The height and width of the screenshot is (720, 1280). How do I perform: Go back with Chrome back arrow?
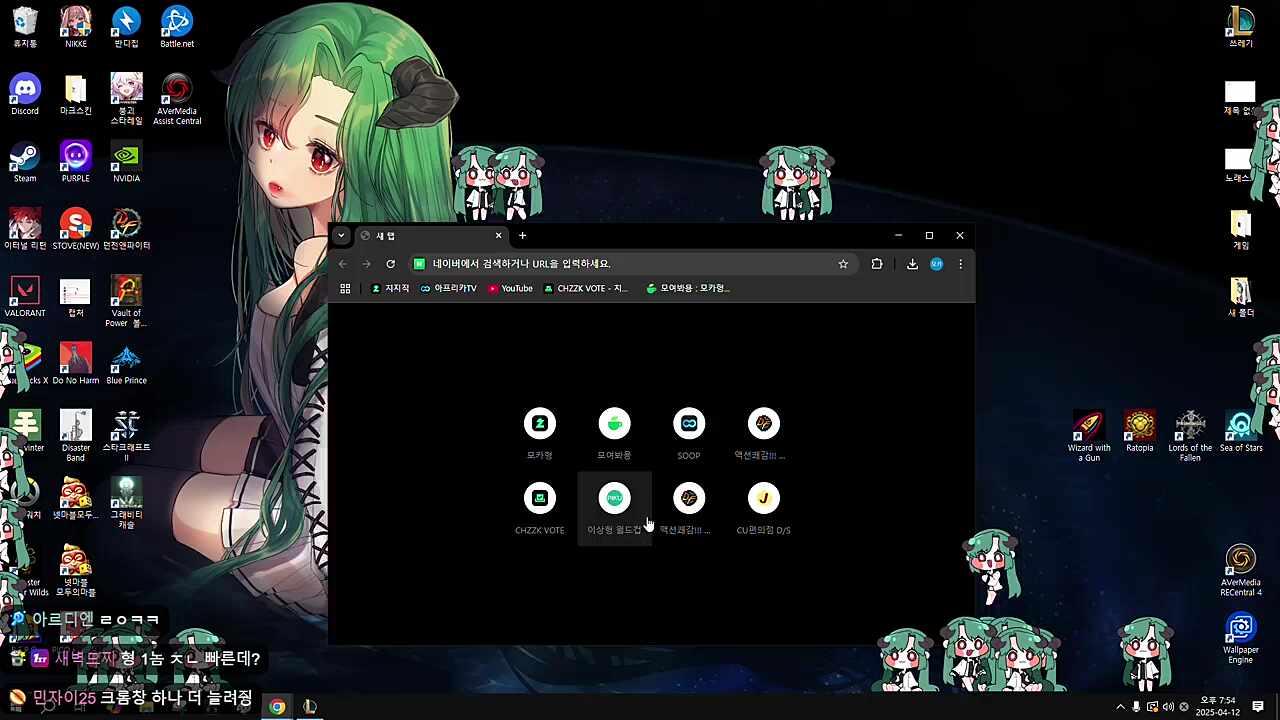(343, 264)
